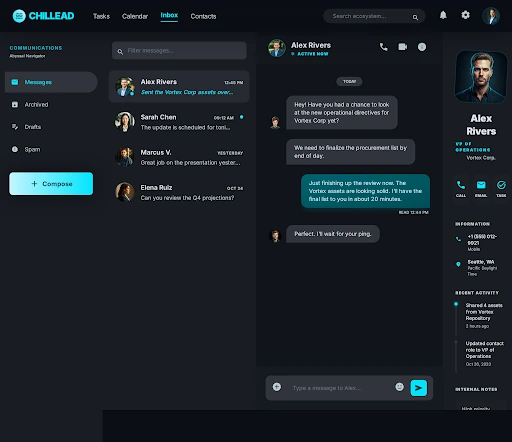Image resolution: width=512 pixels, height=442 pixels.
Task: Click the 'procurement list' message bubble
Action: pyautogui.click(x=350, y=152)
